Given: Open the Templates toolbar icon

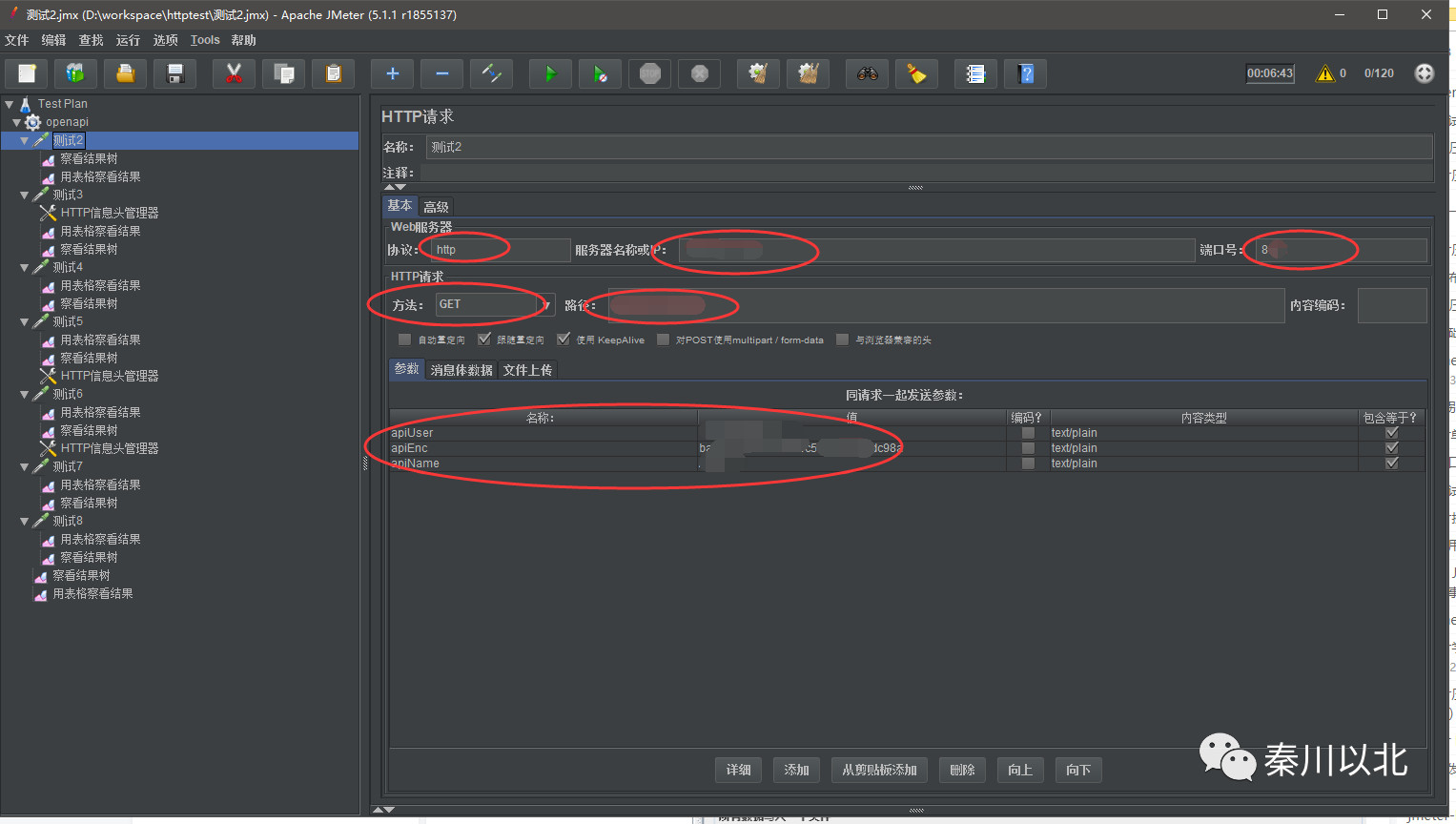Looking at the screenshot, I should click(x=75, y=73).
